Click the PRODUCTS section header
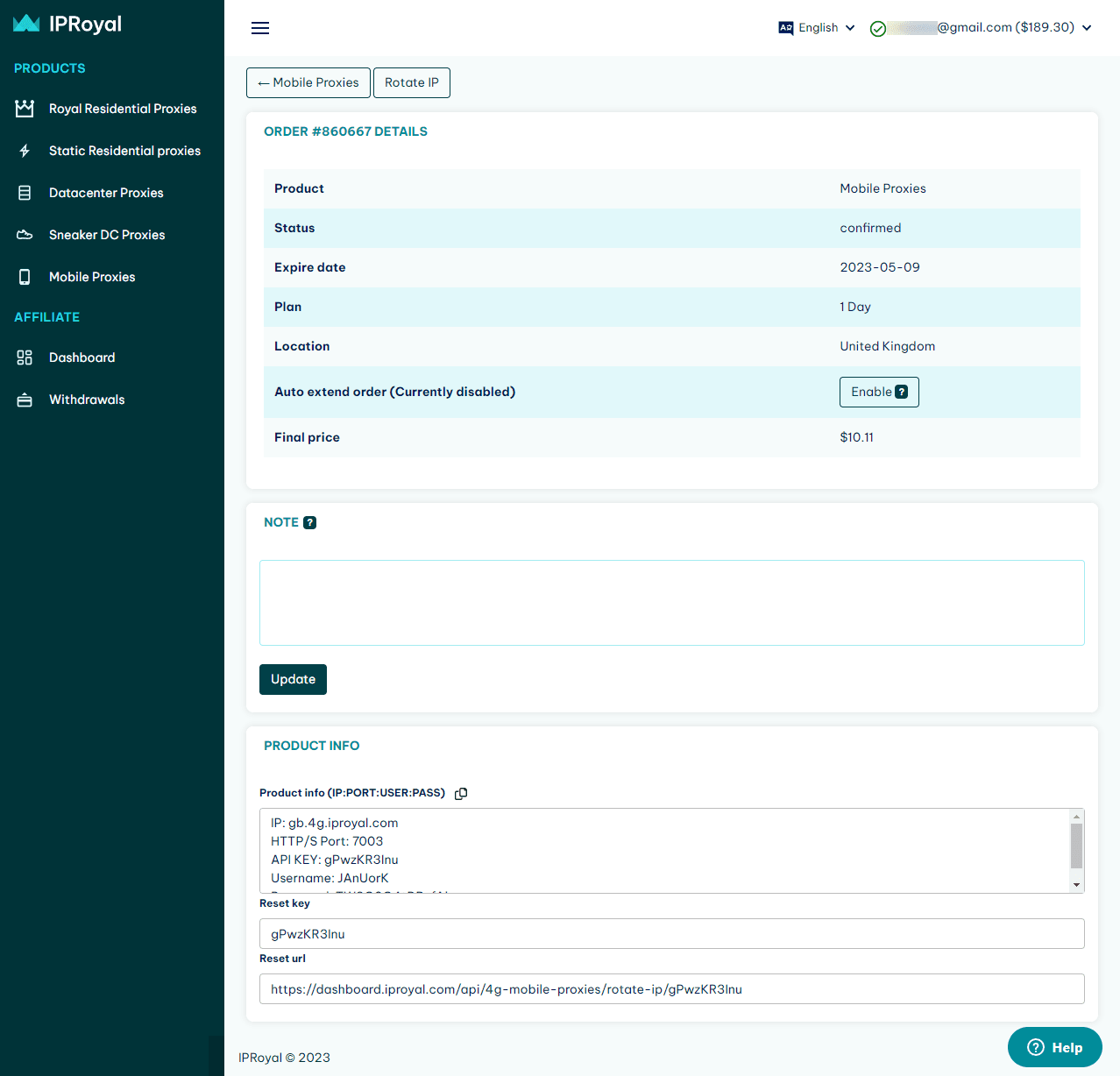This screenshot has width=1120, height=1076. (x=49, y=68)
